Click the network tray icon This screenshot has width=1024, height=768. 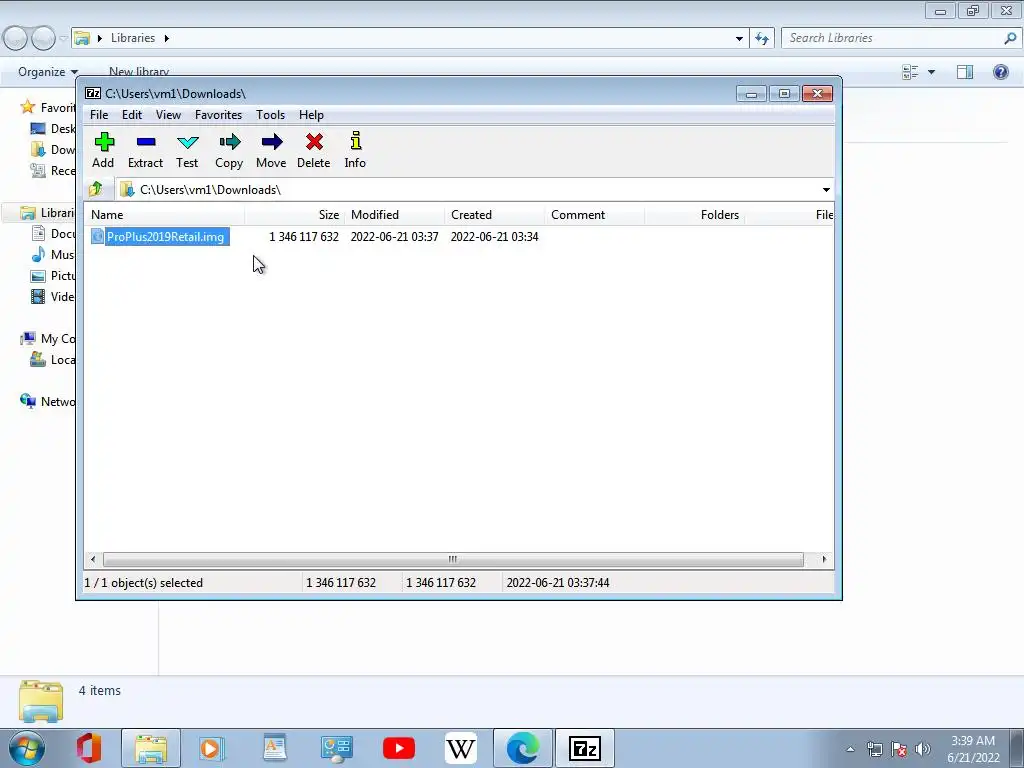coord(874,749)
